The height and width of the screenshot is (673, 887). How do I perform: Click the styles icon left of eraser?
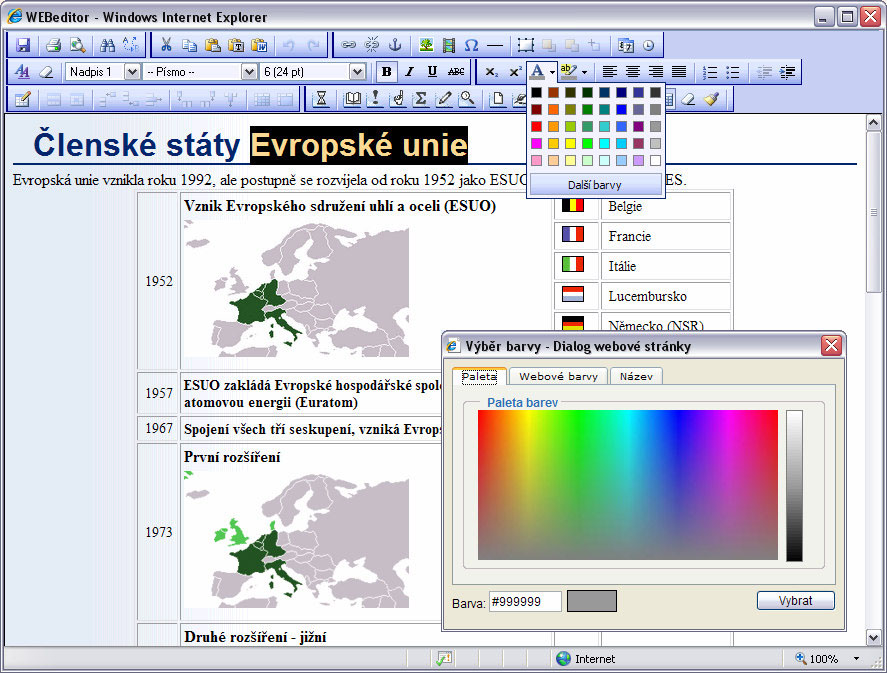coord(23,72)
